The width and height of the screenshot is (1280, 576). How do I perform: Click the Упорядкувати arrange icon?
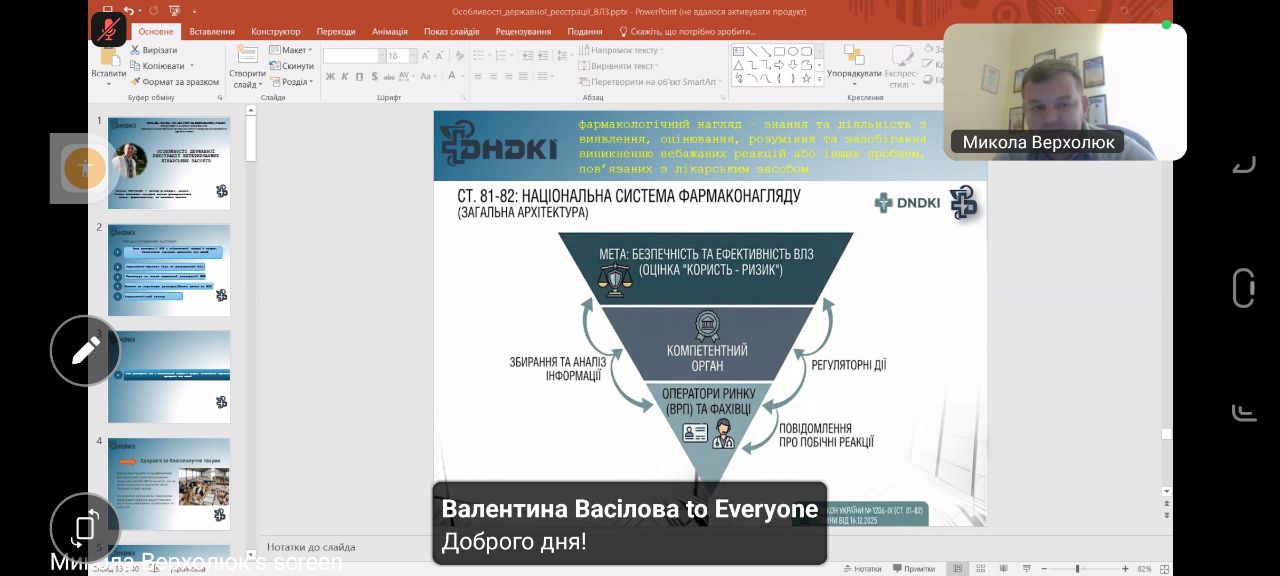[854, 54]
